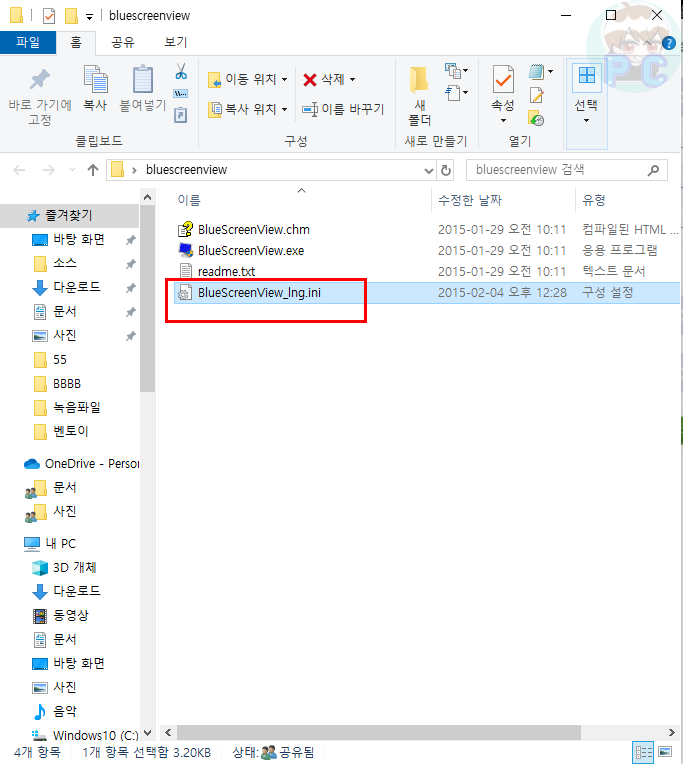Screen dimensions: 683x764
Task: Open the New item dropdown icon
Action: tap(456, 71)
